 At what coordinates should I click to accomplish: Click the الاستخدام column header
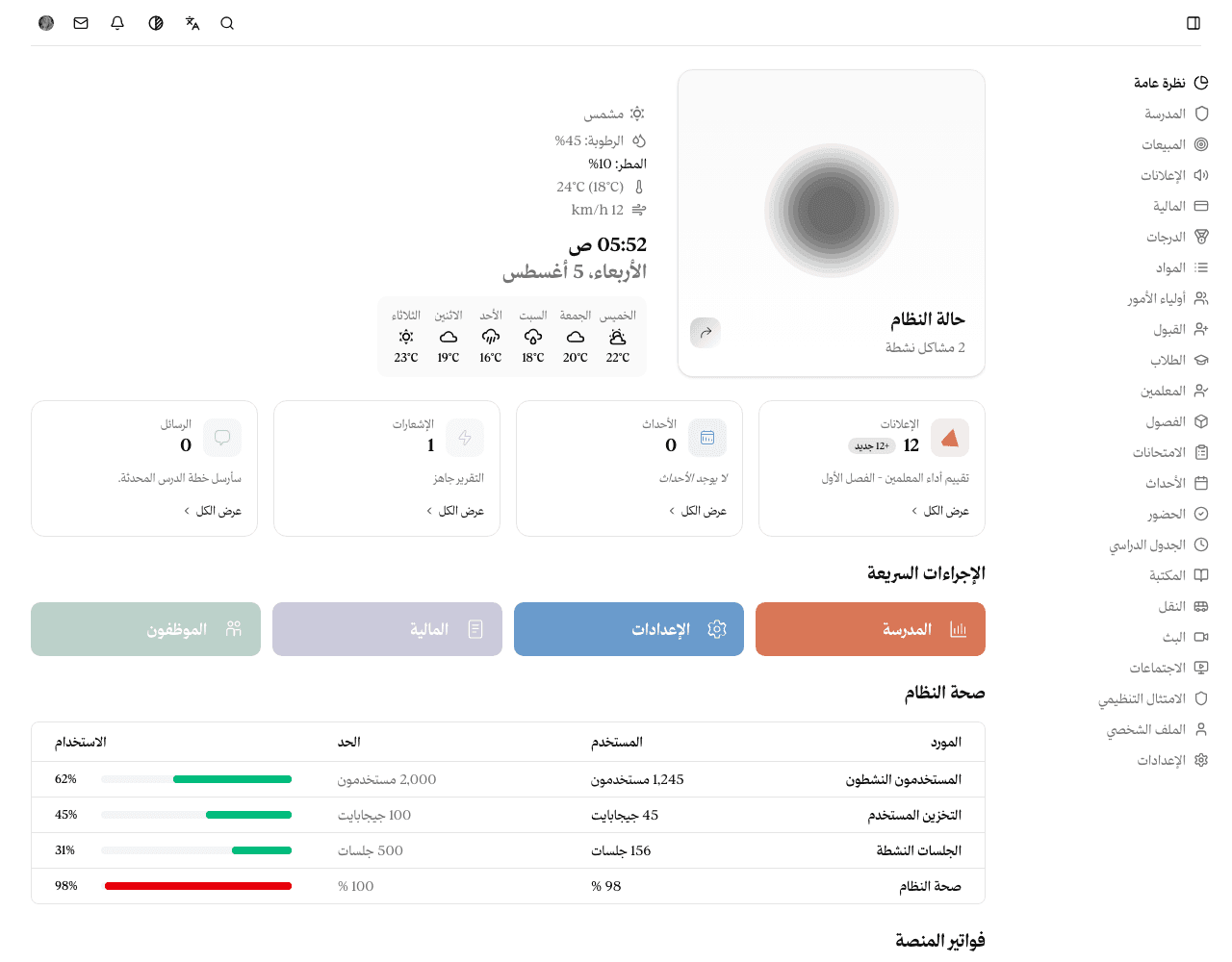click(81, 742)
